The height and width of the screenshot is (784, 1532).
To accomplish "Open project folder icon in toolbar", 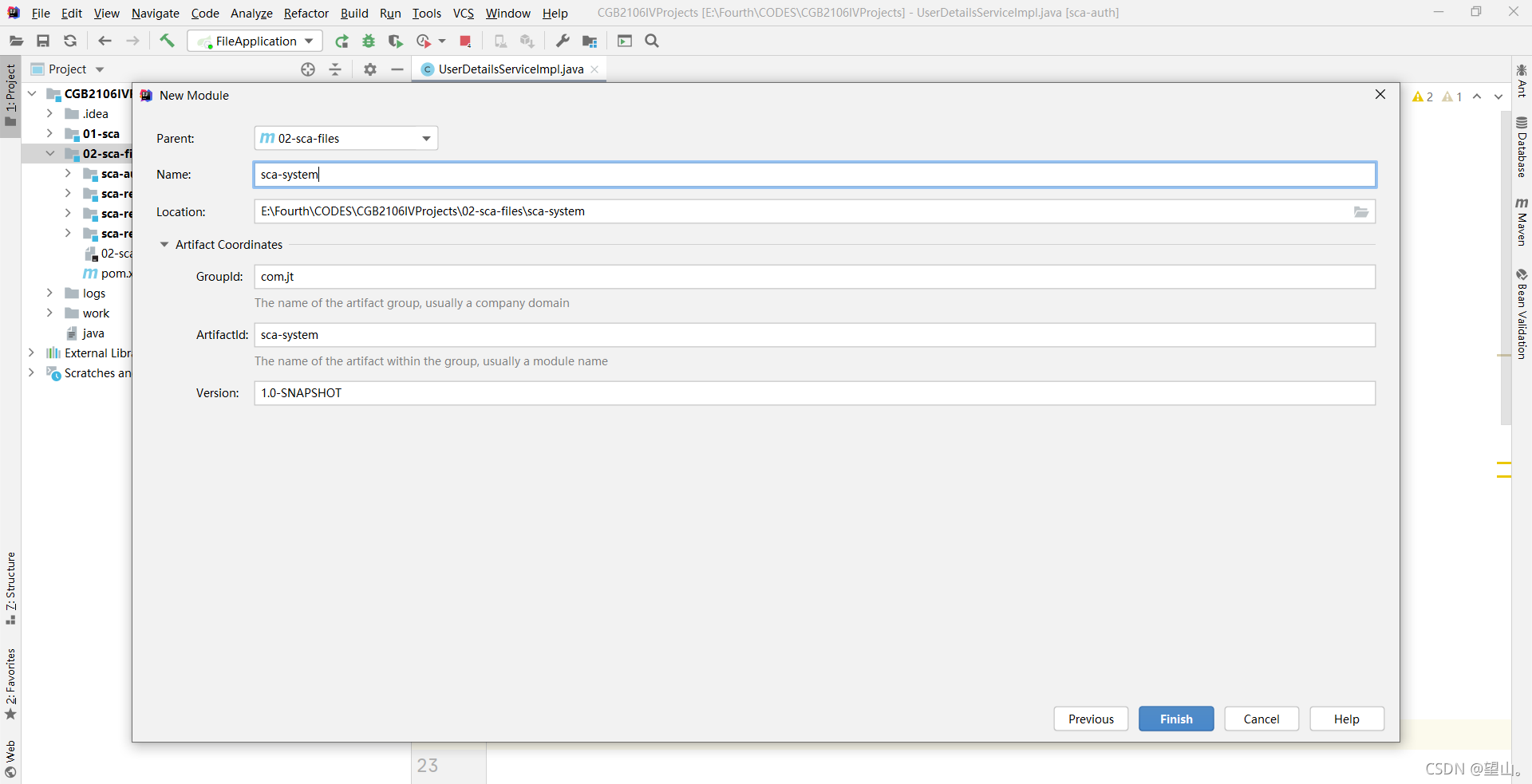I will [x=16, y=41].
